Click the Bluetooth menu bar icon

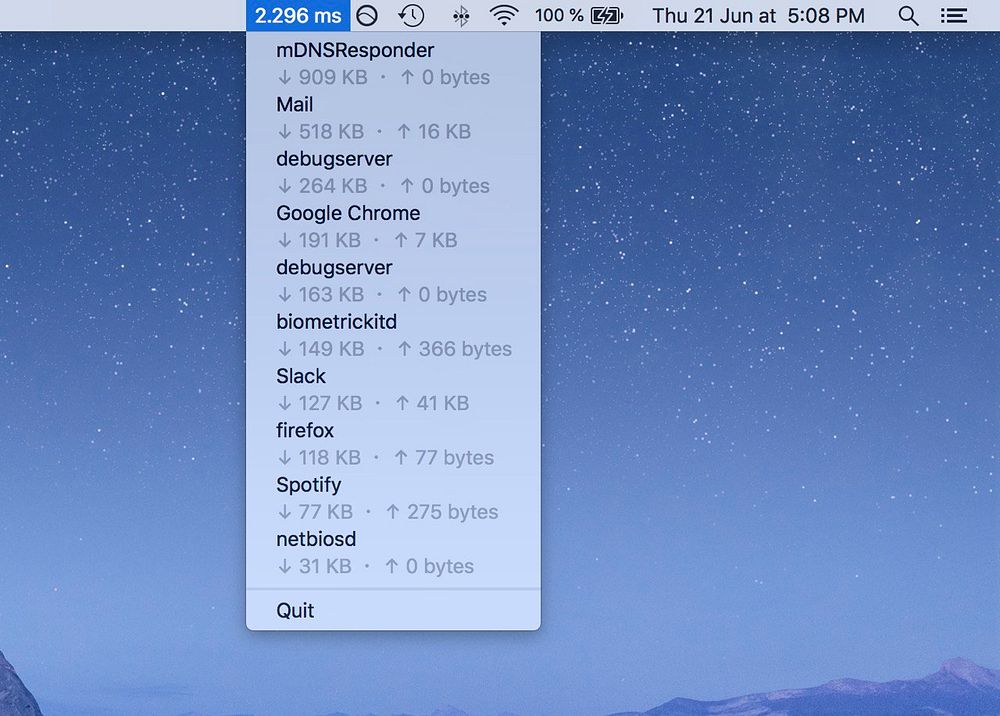pos(461,16)
